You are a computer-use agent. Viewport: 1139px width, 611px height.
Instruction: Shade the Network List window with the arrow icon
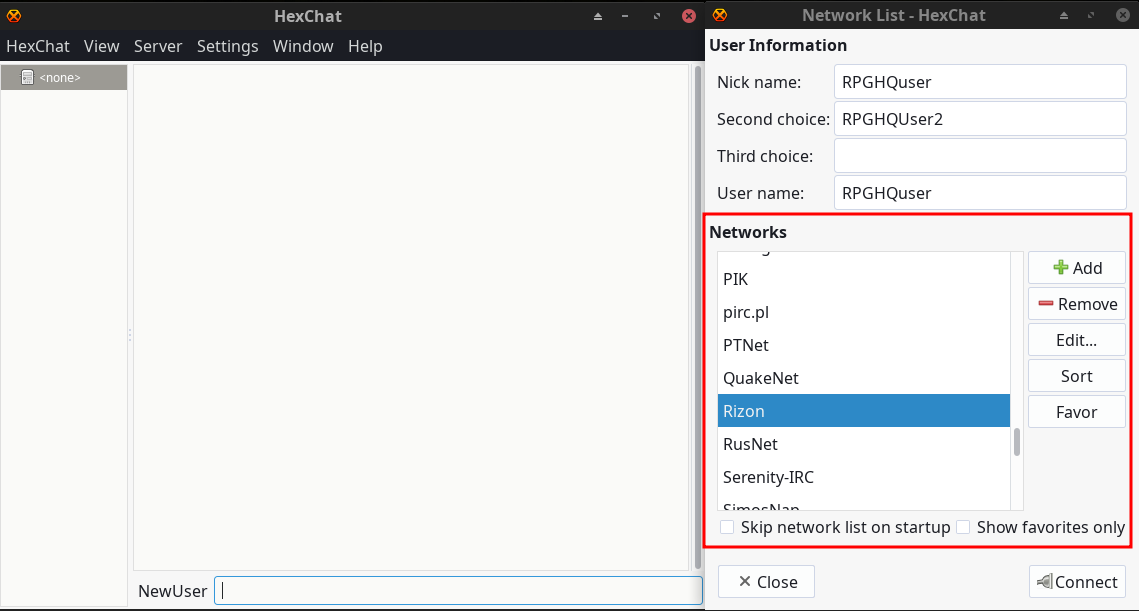1063,15
